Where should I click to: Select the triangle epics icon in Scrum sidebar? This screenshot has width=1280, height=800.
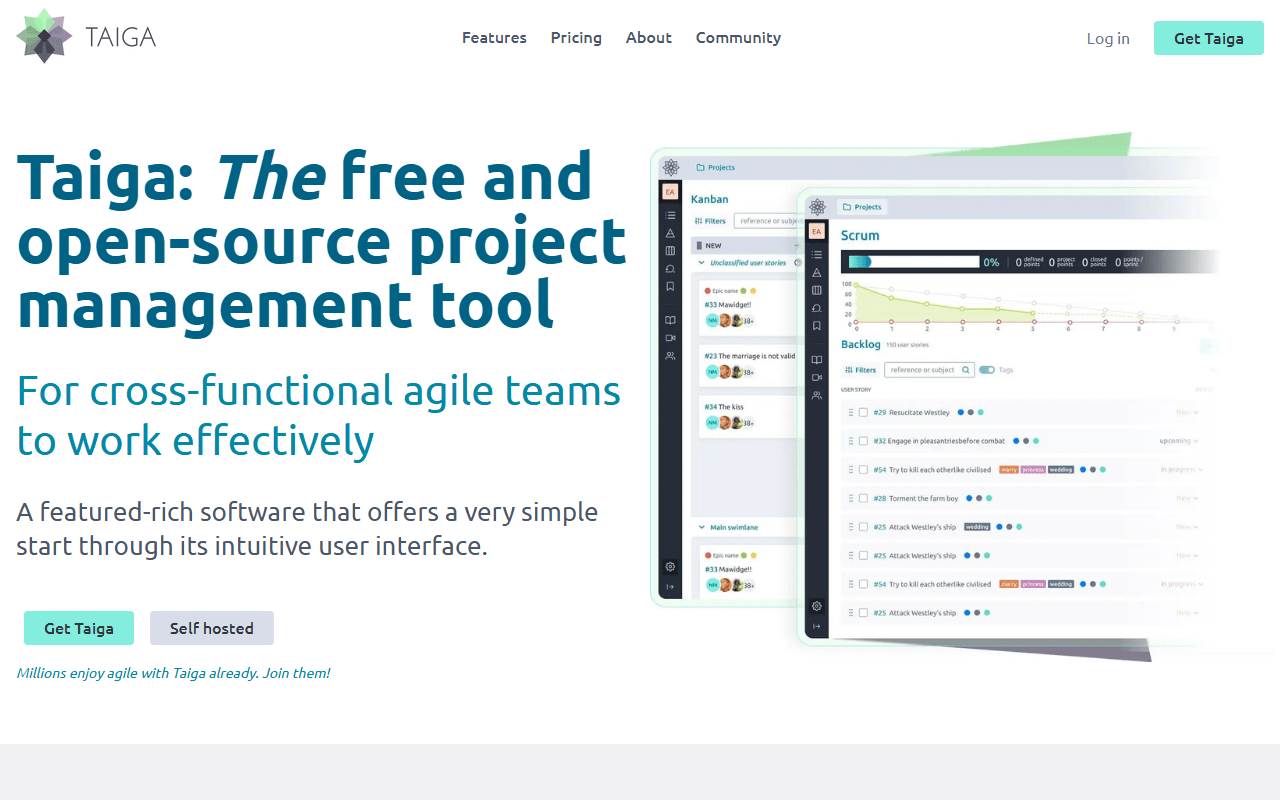(x=817, y=272)
